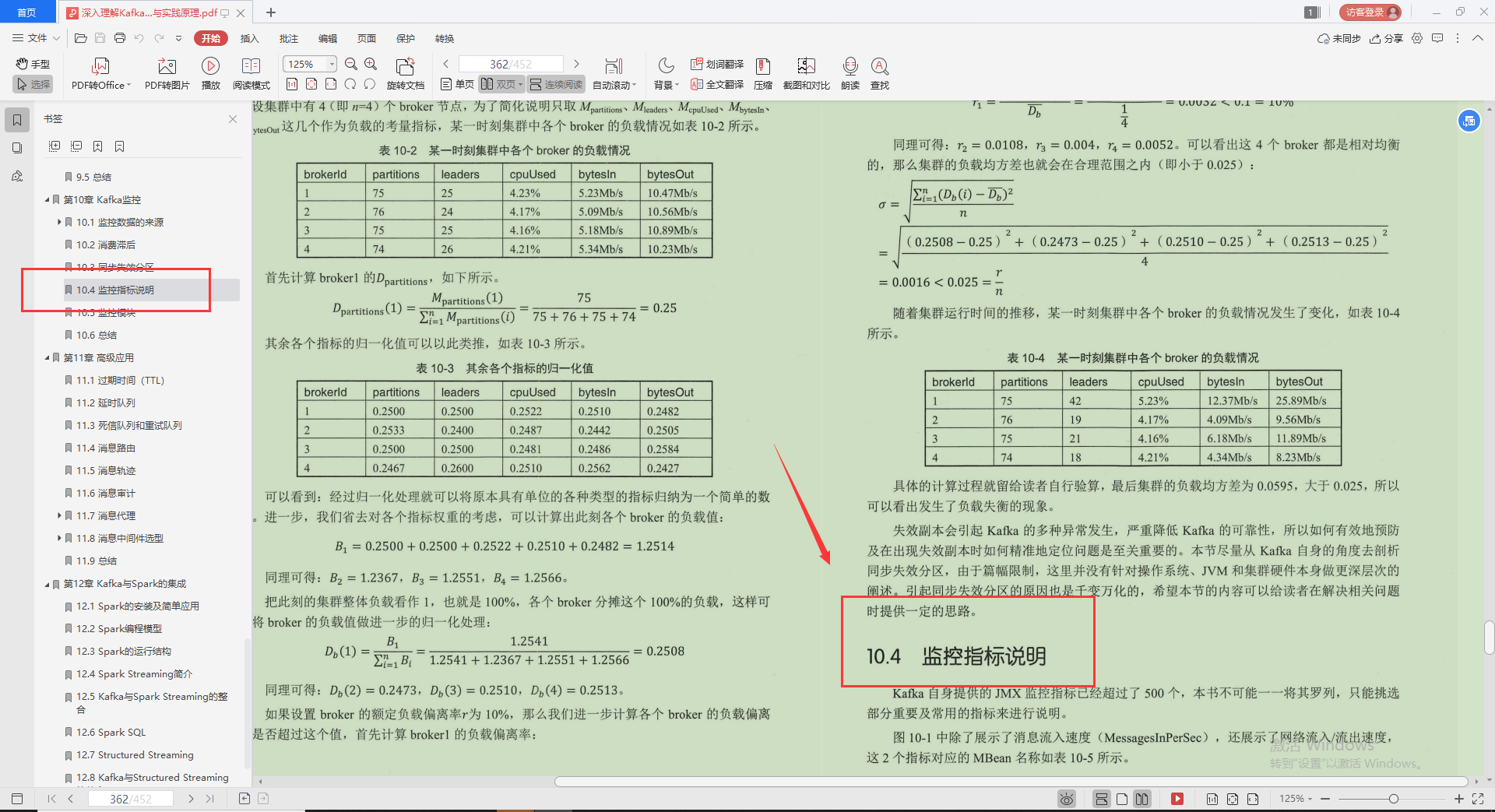Click the 访客登录 login button
This screenshot has width=1495, height=812.
(x=1369, y=12)
